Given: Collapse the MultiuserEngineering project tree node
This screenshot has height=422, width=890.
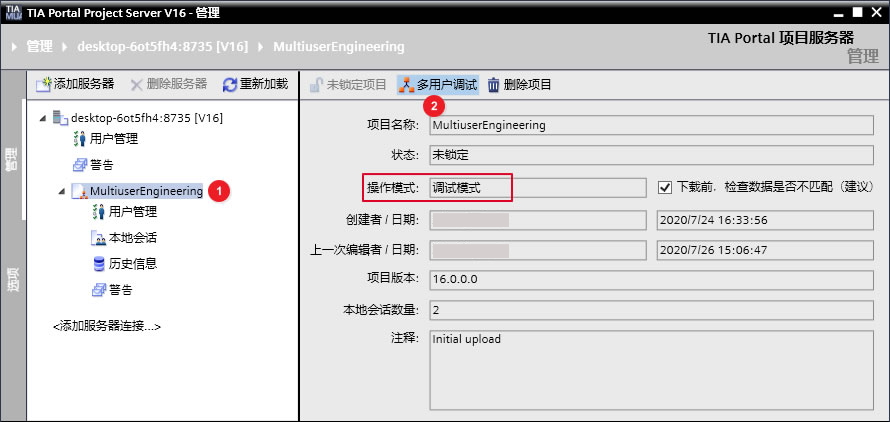Looking at the screenshot, I should [x=62, y=192].
